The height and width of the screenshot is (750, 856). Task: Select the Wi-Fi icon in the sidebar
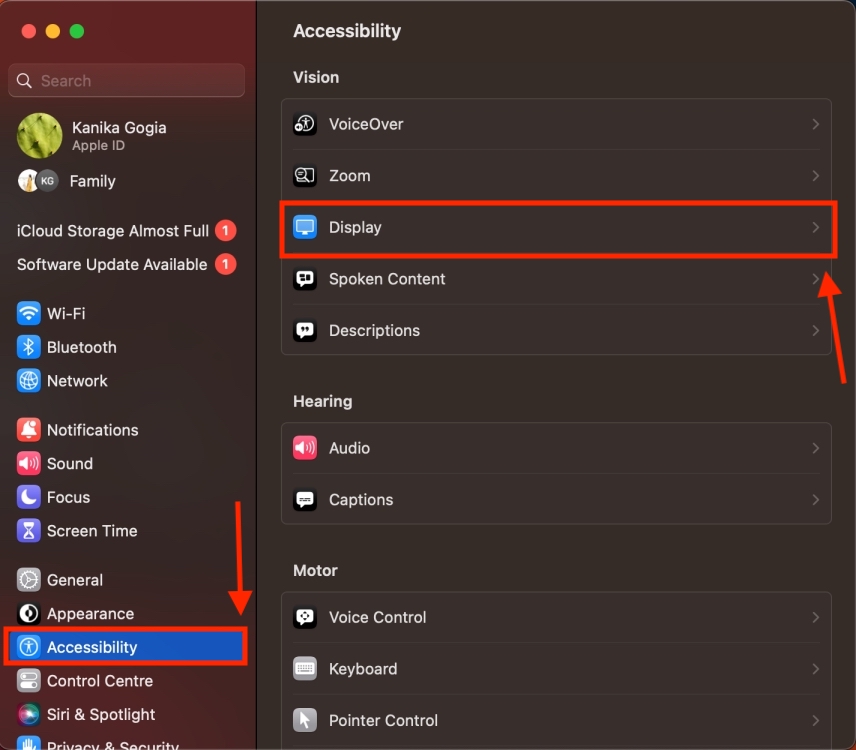tap(28, 313)
